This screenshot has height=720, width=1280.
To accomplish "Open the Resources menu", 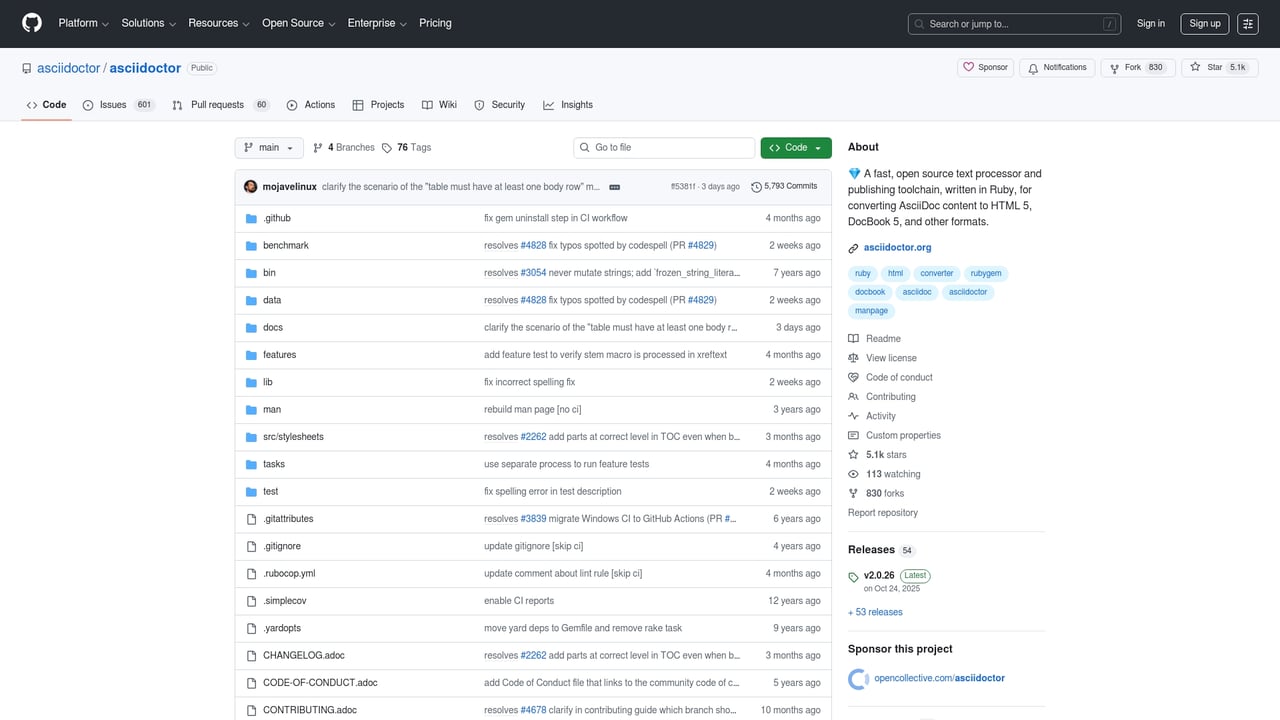I will 217,23.
